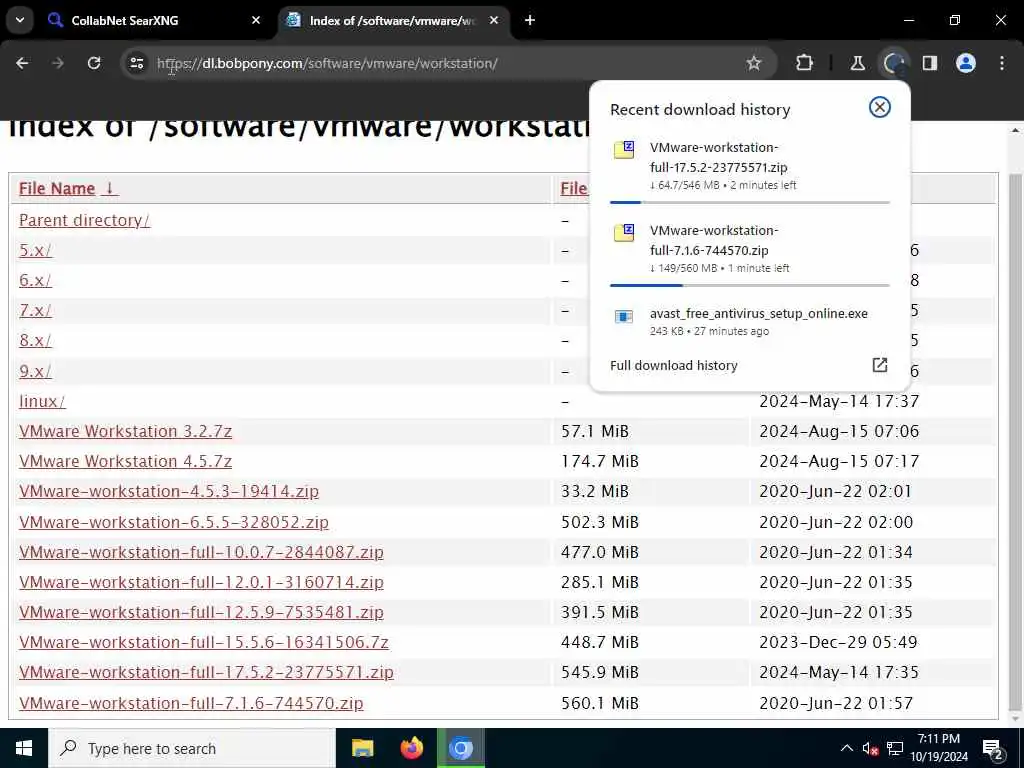Click the browser forward arrow
Viewport: 1024px width, 768px height.
[58, 63]
